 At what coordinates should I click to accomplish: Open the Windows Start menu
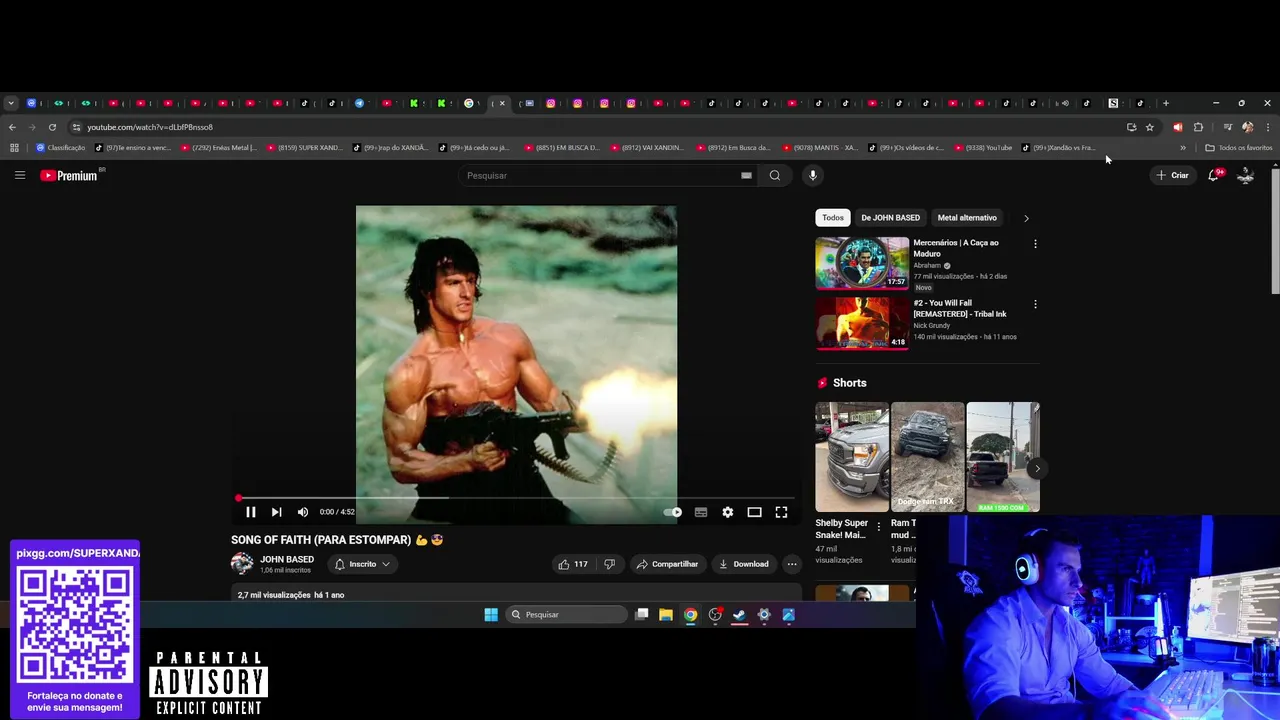coord(491,615)
